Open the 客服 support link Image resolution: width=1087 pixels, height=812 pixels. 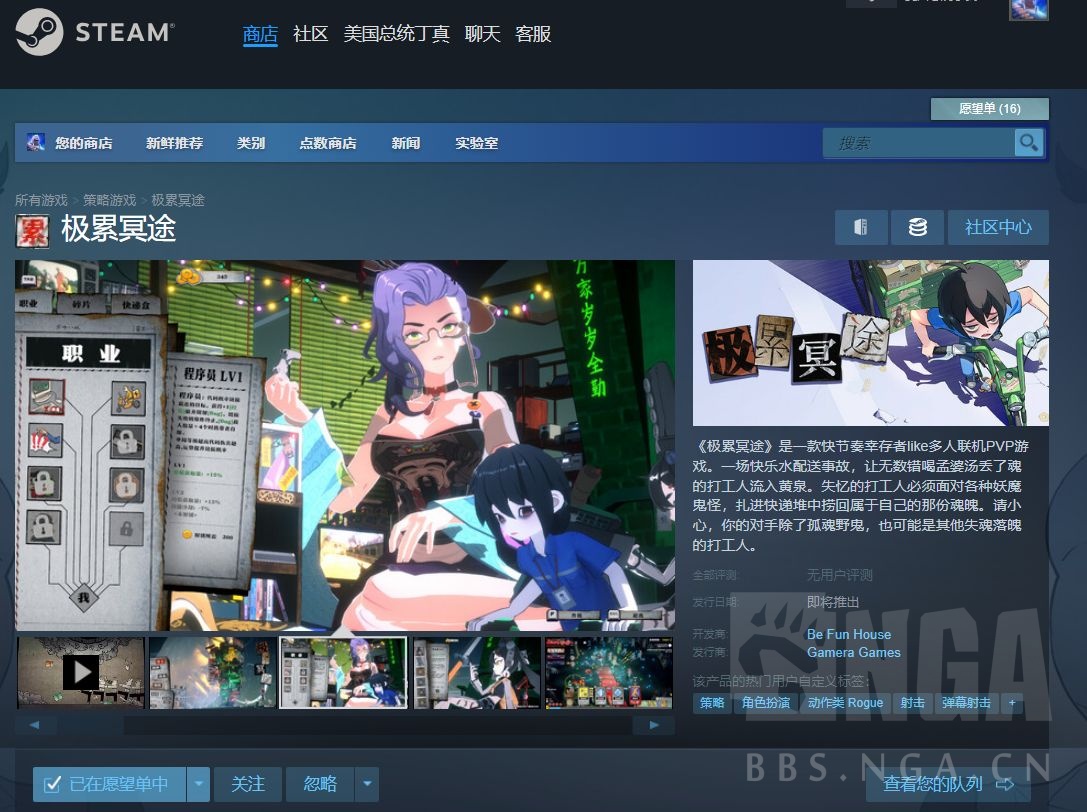tap(533, 34)
